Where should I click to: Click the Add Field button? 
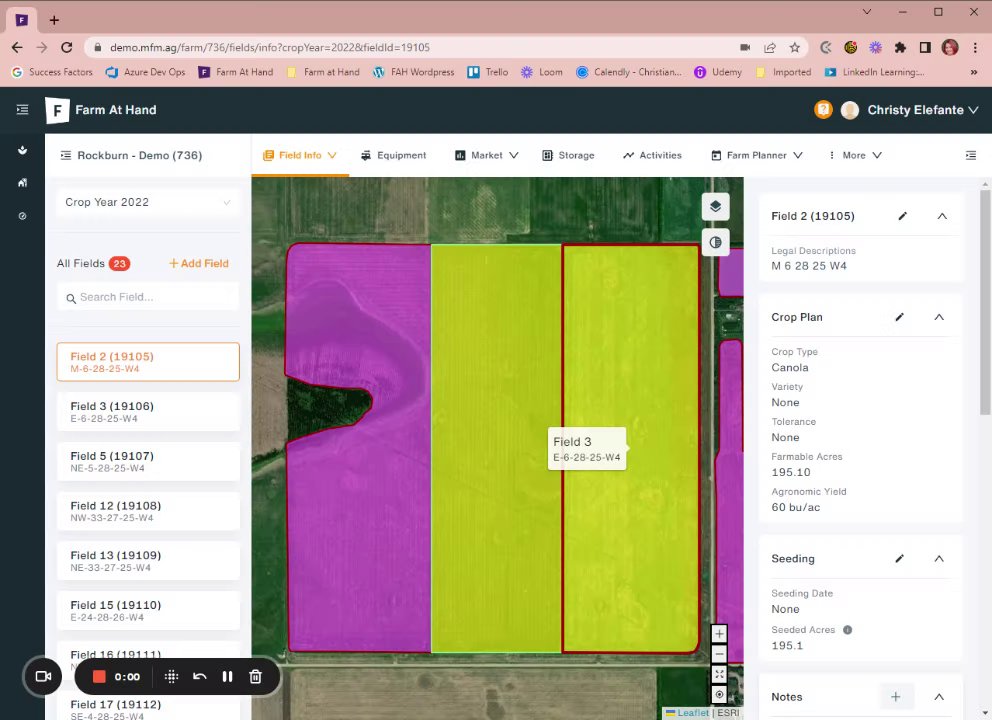(x=199, y=263)
